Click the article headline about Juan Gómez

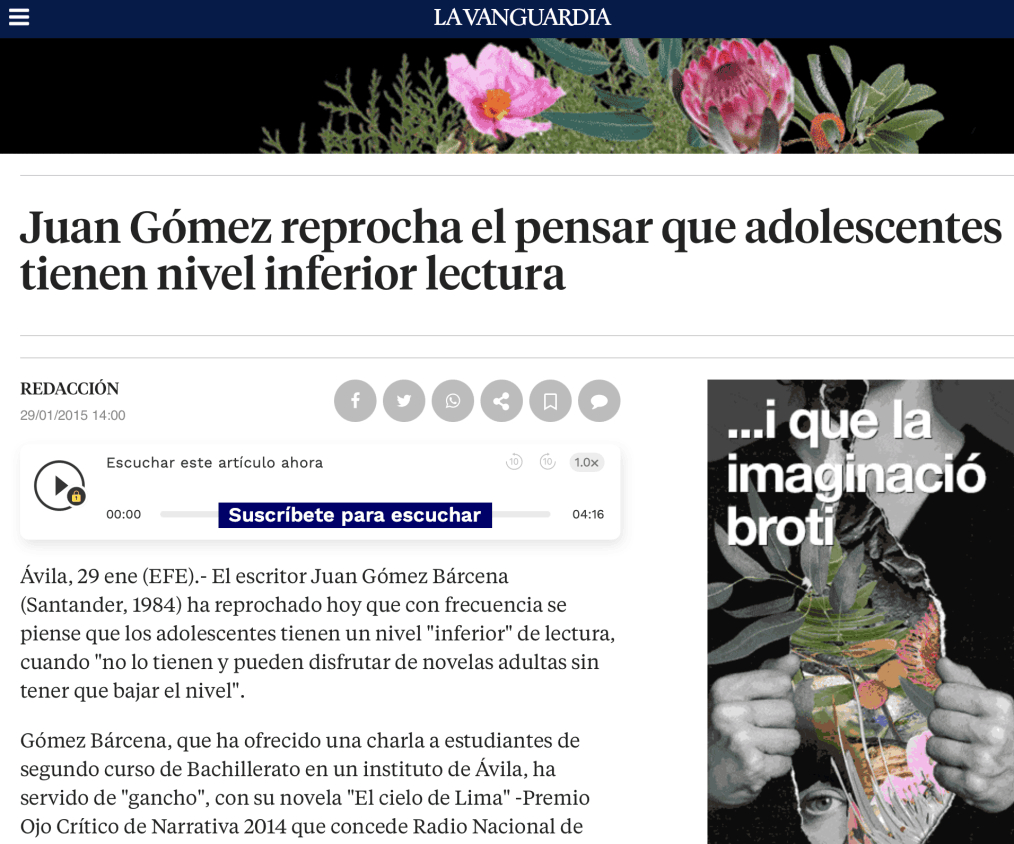point(511,250)
